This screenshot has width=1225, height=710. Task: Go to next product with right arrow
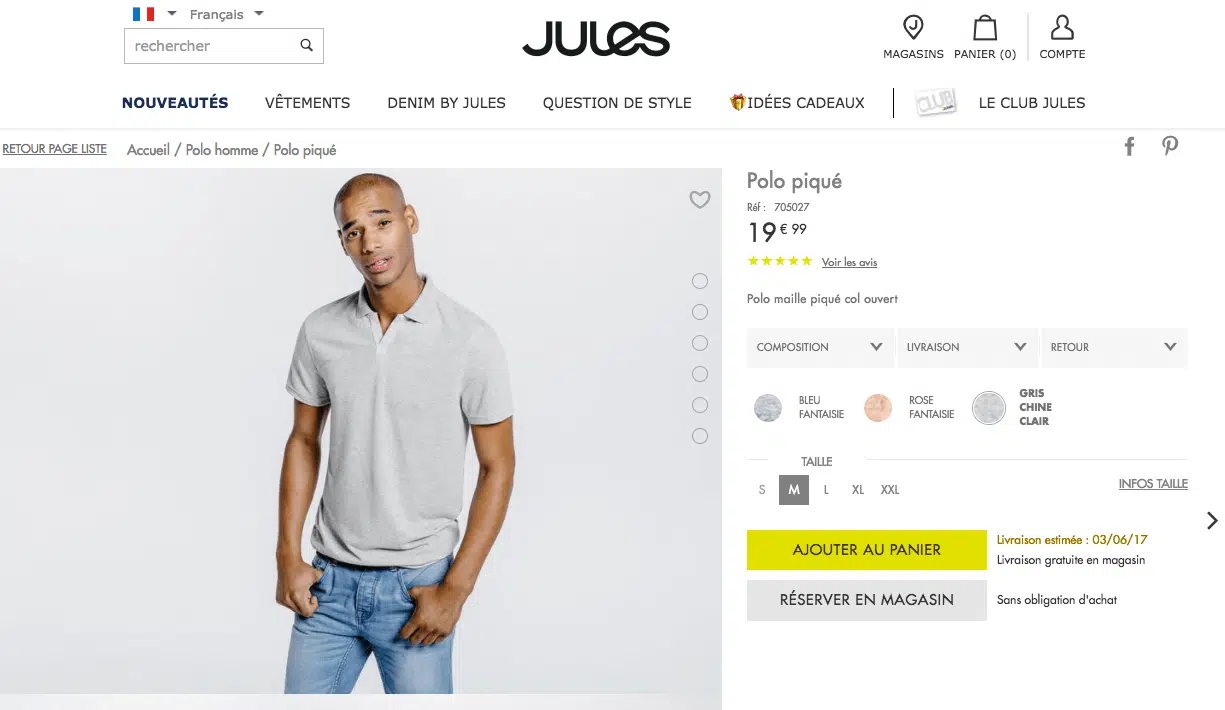(x=1212, y=520)
